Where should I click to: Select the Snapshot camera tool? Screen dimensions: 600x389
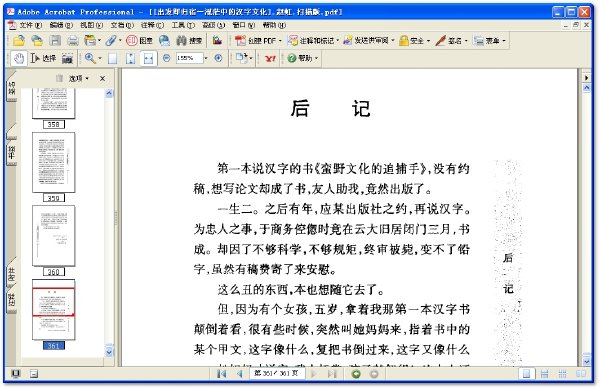click(67, 58)
